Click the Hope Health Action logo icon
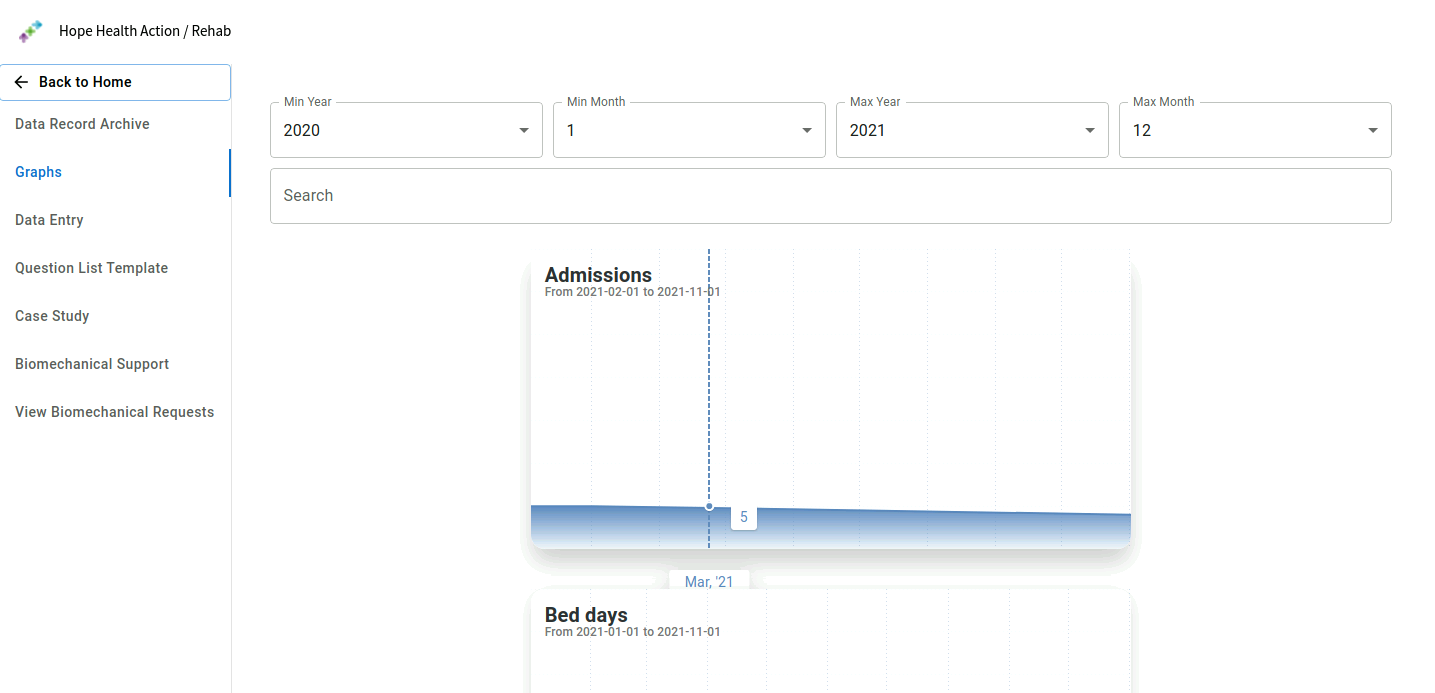Screen dimensions: 1435x693 pyautogui.click(x=31, y=31)
